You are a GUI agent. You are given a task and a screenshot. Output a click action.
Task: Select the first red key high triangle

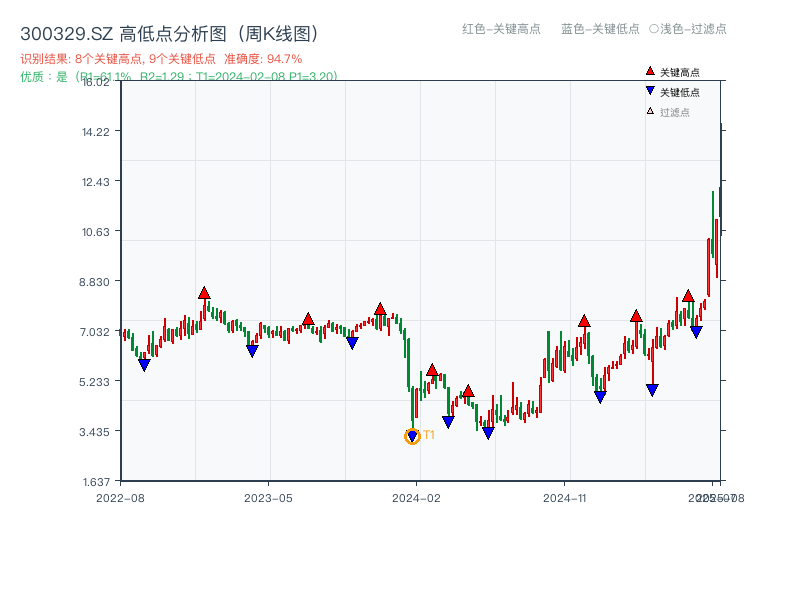[204, 293]
